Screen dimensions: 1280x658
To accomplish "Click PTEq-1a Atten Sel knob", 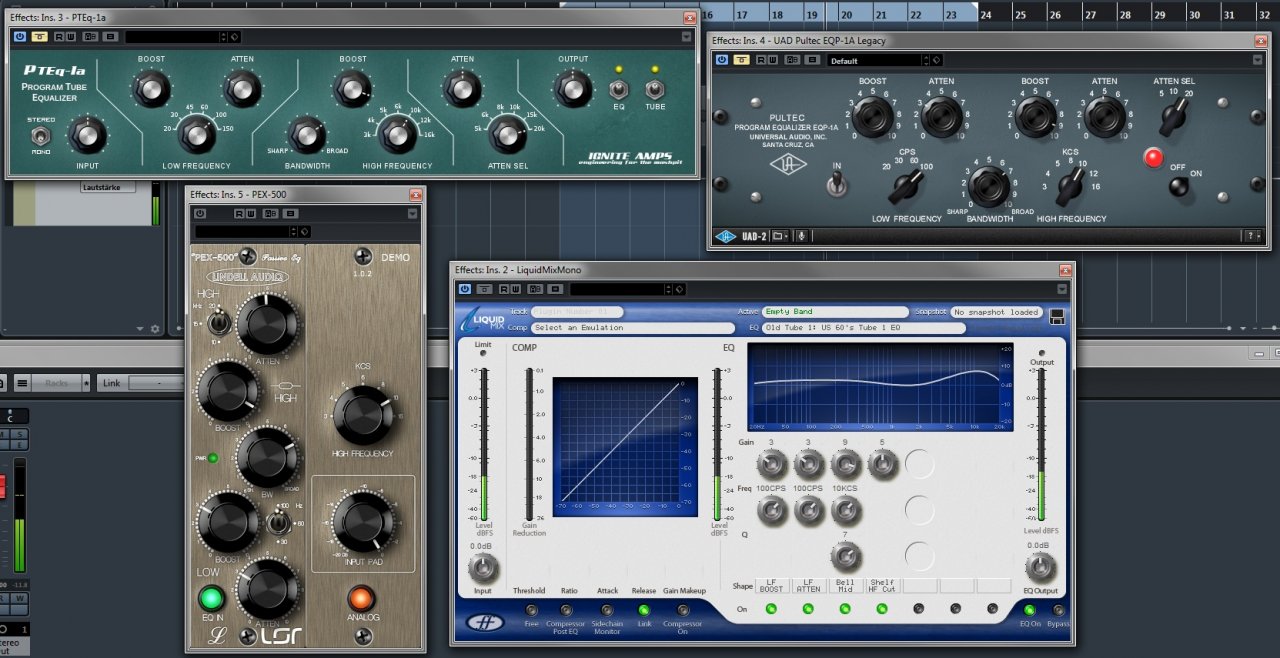I will [x=508, y=134].
